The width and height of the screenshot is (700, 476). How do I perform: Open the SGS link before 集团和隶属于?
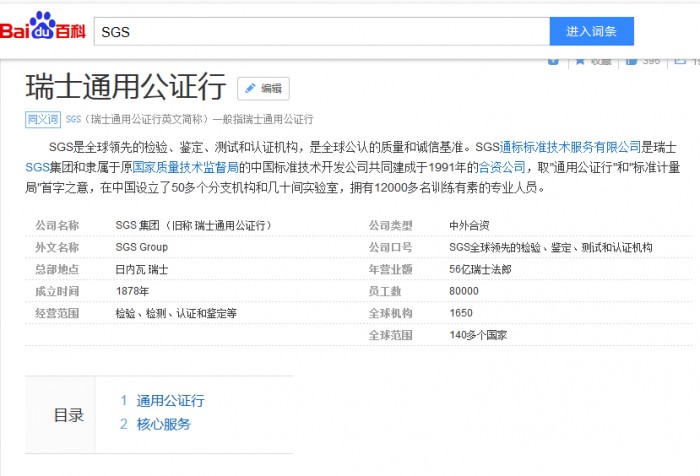[37, 167]
